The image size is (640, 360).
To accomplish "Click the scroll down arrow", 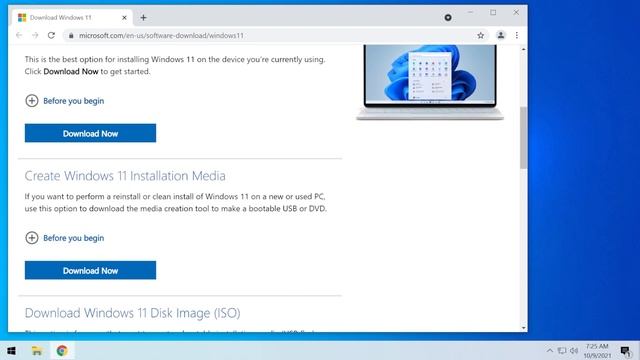I will pyautogui.click(x=523, y=328).
